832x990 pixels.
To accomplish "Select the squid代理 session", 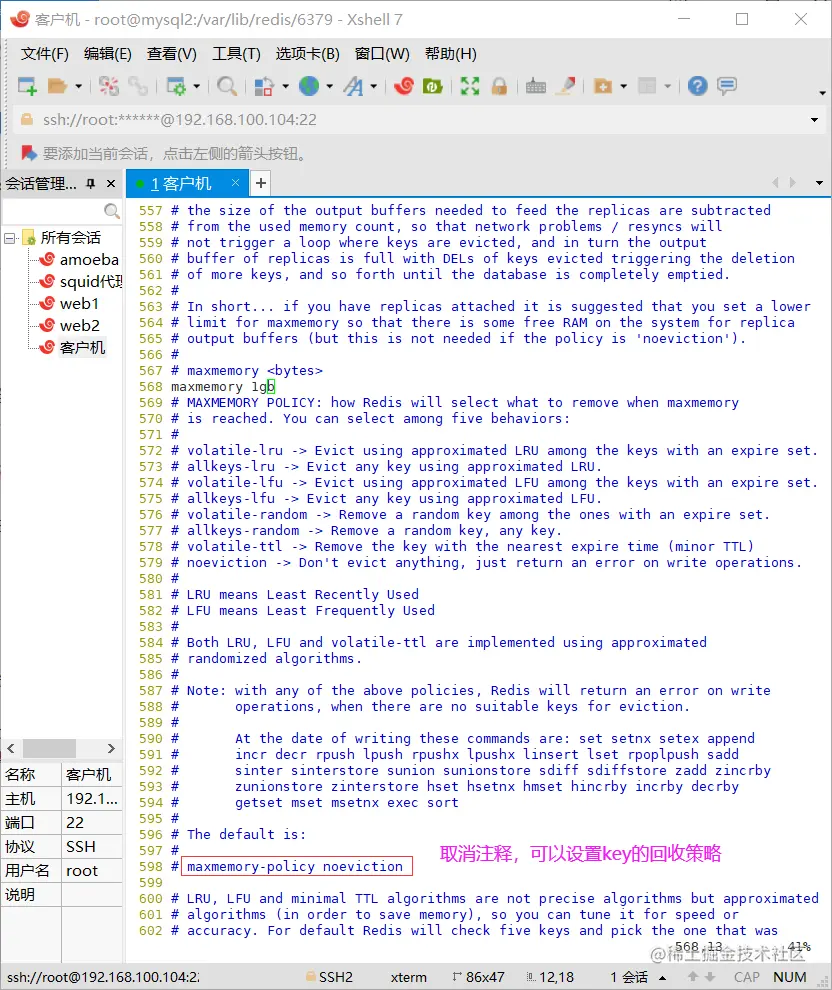I will click(x=90, y=282).
